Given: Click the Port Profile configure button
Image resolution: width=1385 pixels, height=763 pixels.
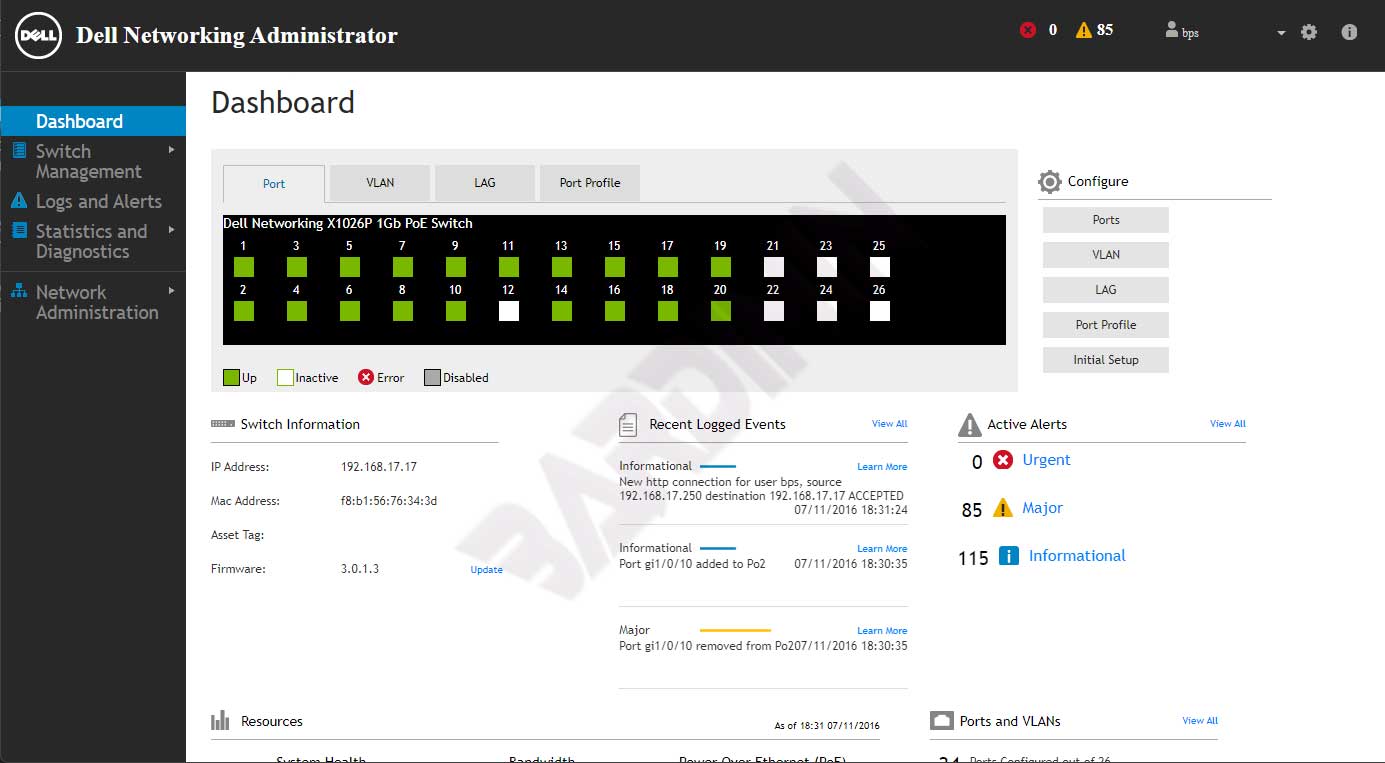Looking at the screenshot, I should click(x=1106, y=325).
